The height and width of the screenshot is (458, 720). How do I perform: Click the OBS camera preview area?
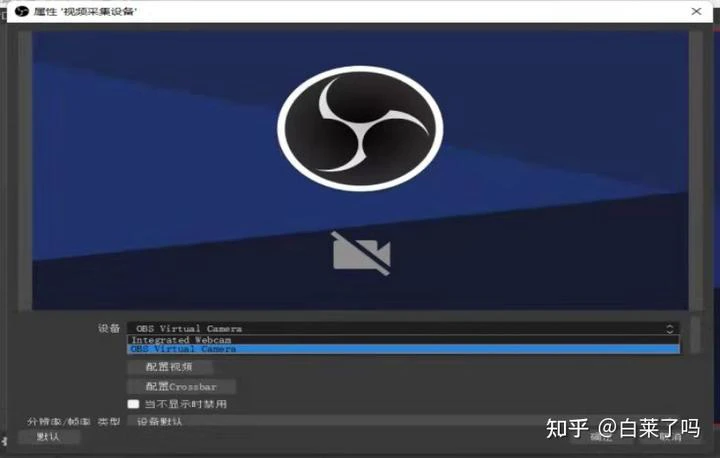[x=360, y=170]
